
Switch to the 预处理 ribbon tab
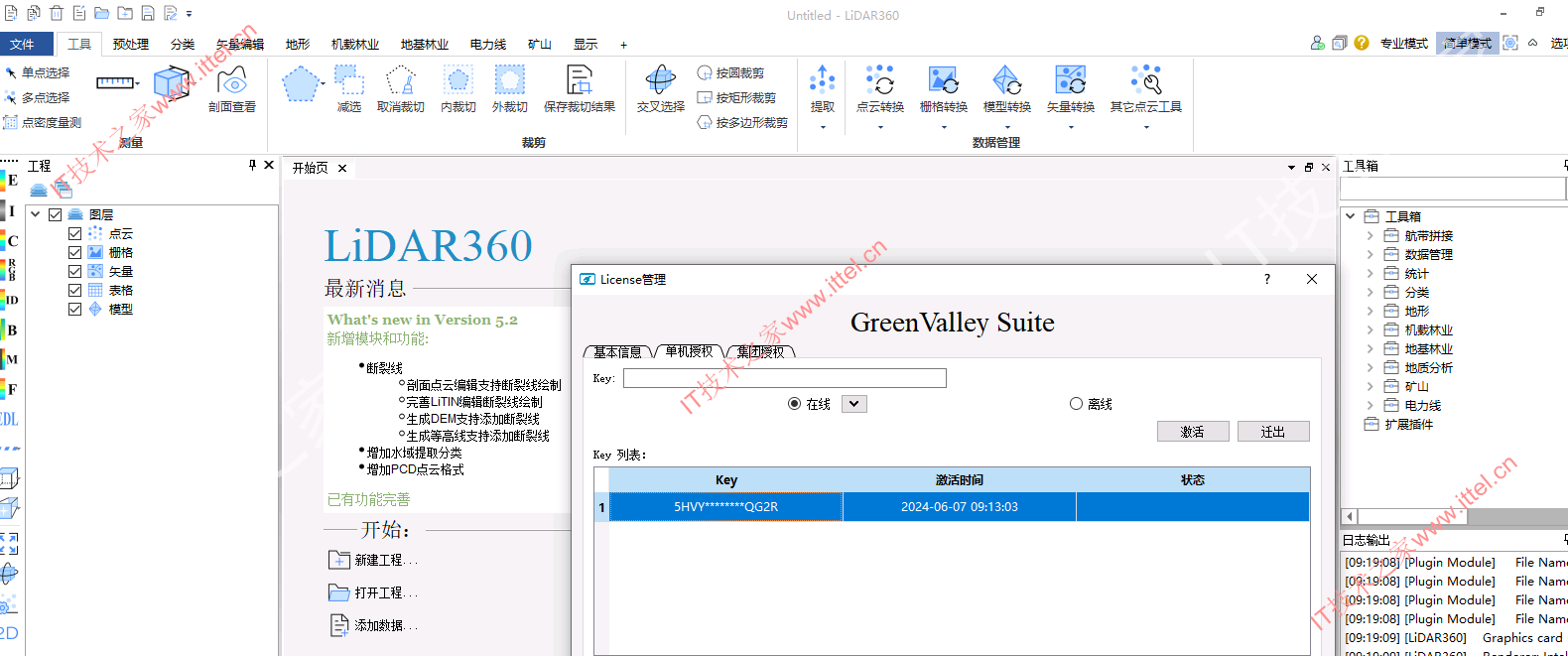point(131,44)
